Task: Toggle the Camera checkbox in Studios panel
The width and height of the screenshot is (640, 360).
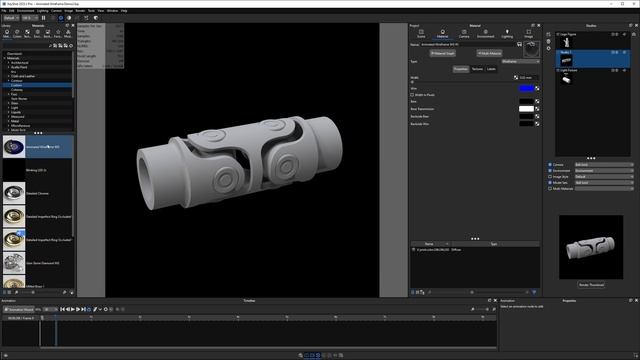Action: (550, 164)
